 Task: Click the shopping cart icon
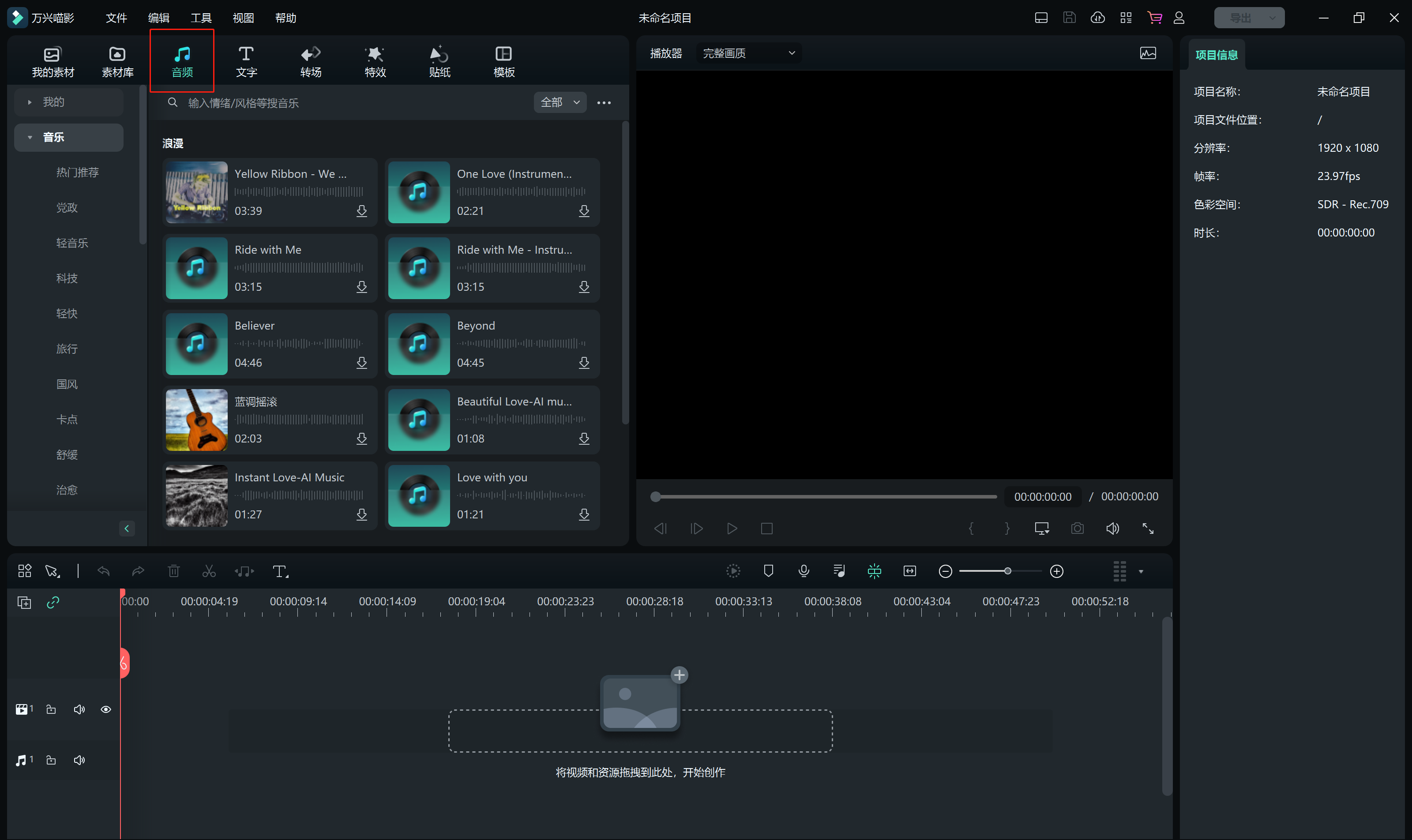click(x=1154, y=18)
